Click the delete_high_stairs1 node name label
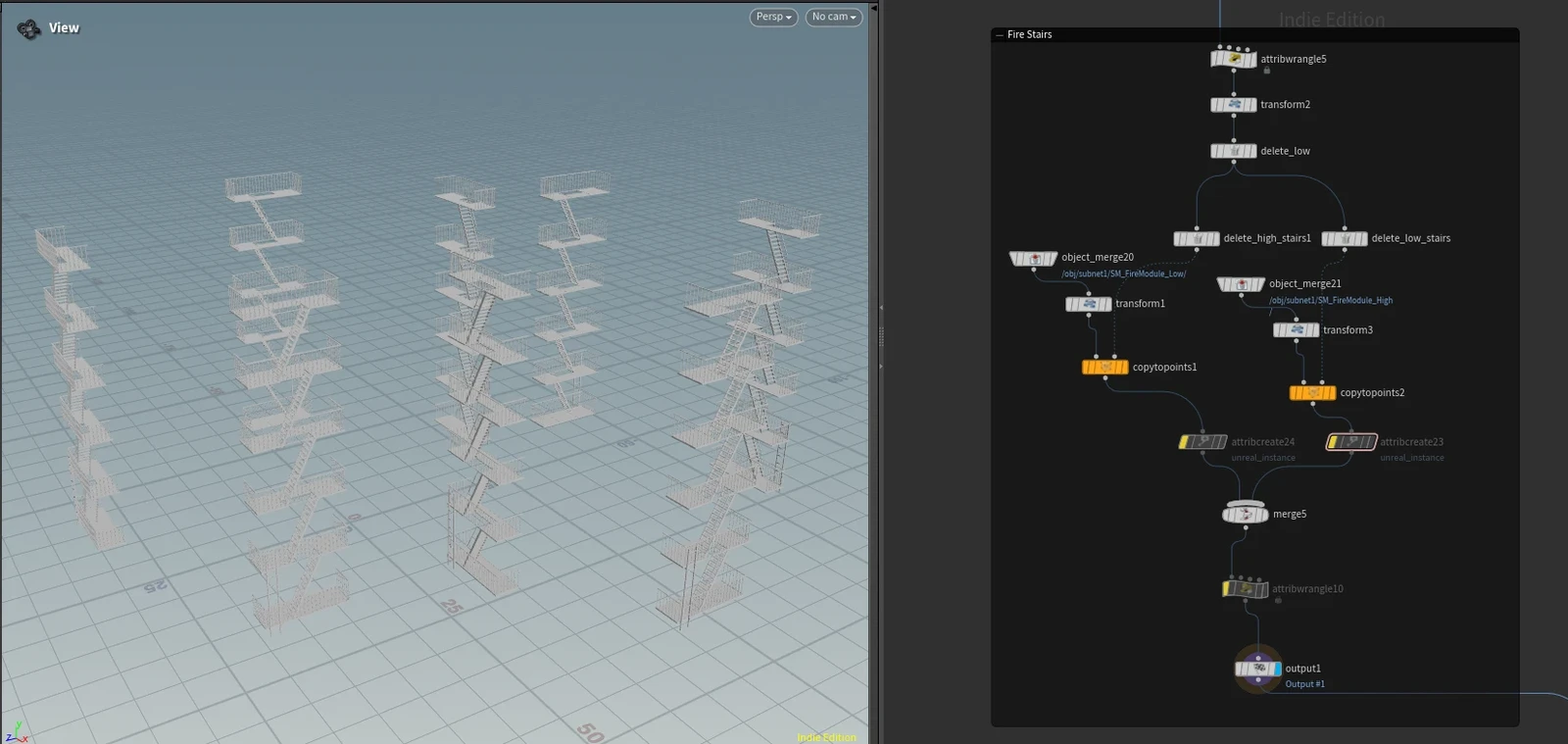The width and height of the screenshot is (1568, 744). 1267,238
